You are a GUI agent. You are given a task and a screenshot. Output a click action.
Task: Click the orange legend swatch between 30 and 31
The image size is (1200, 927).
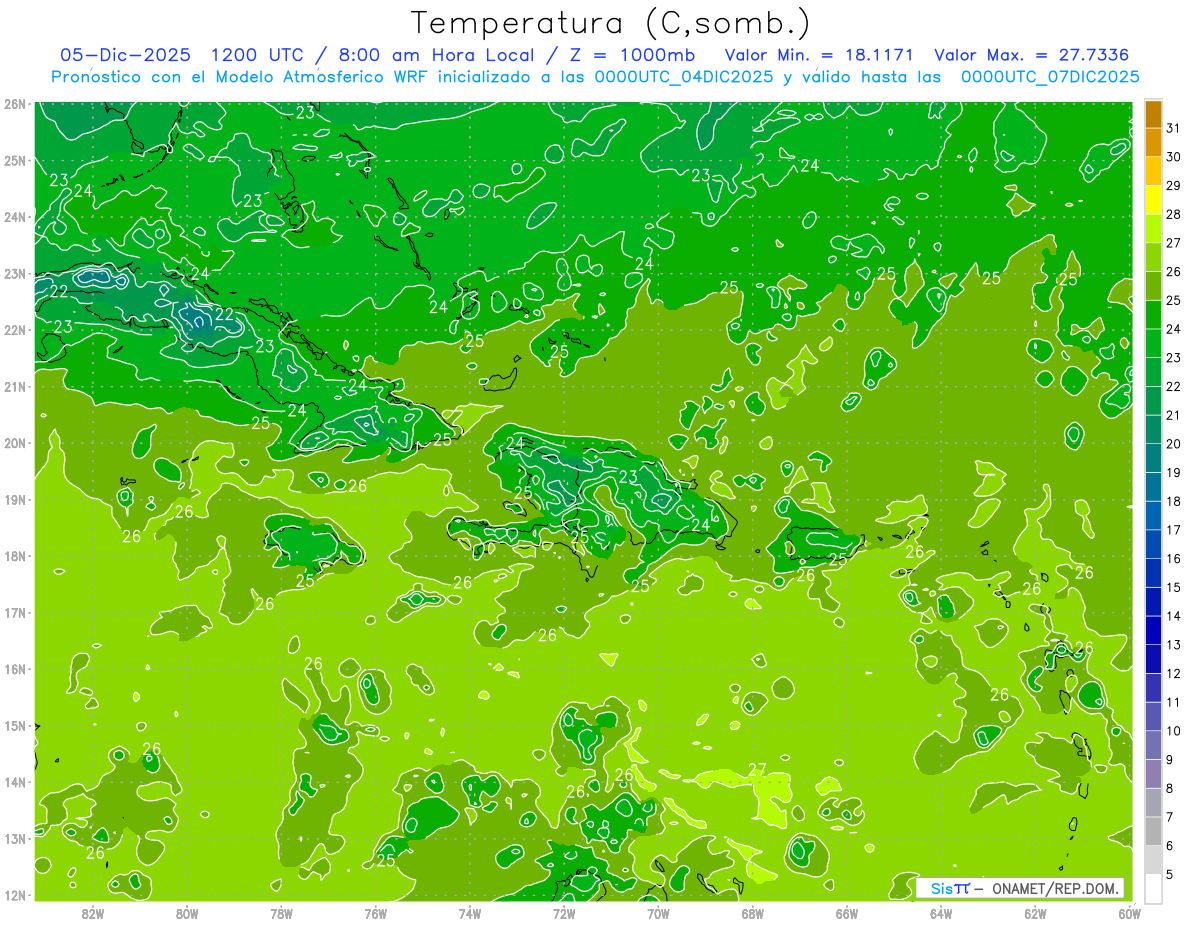(1153, 142)
